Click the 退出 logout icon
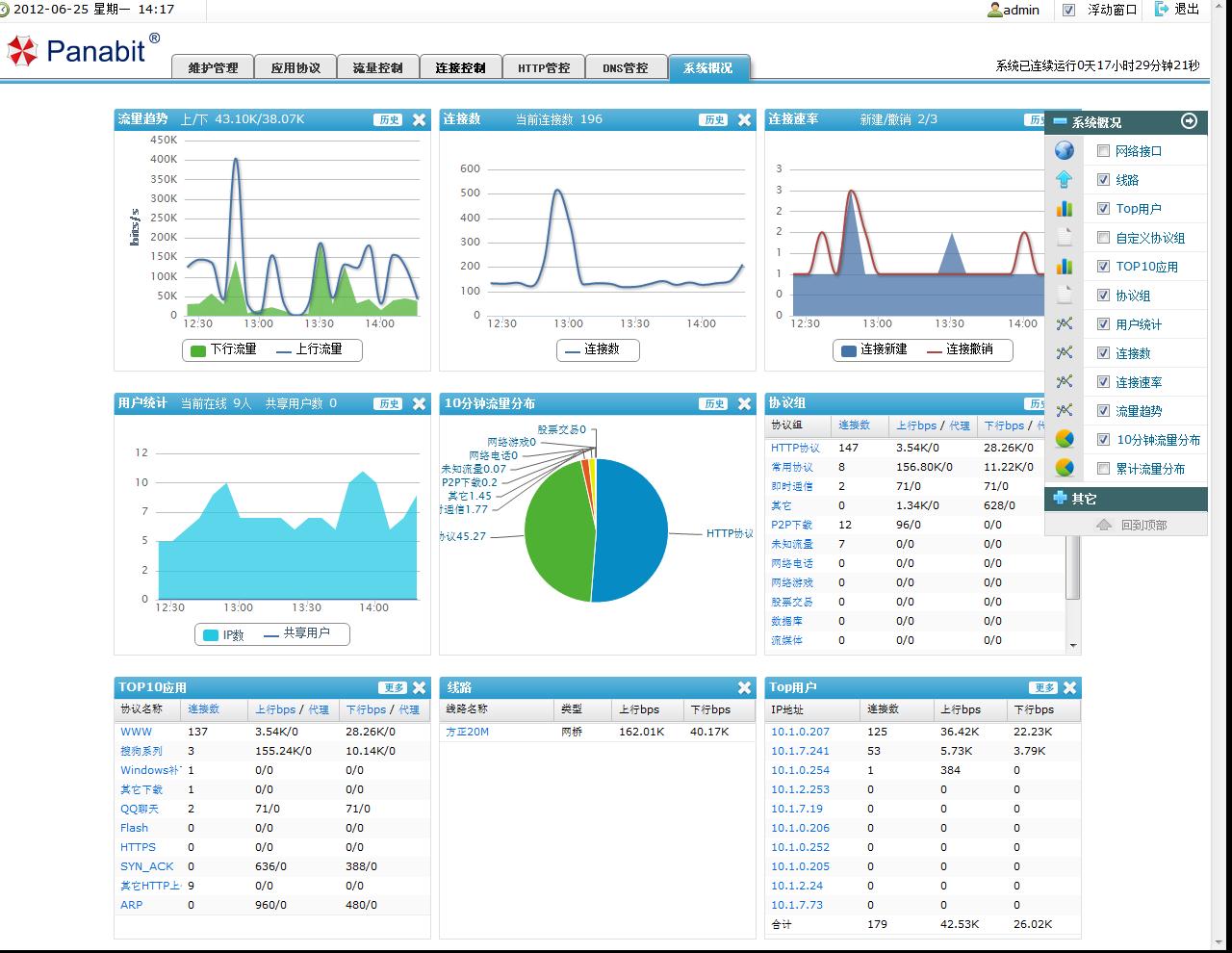The image size is (1232, 953). click(1162, 9)
